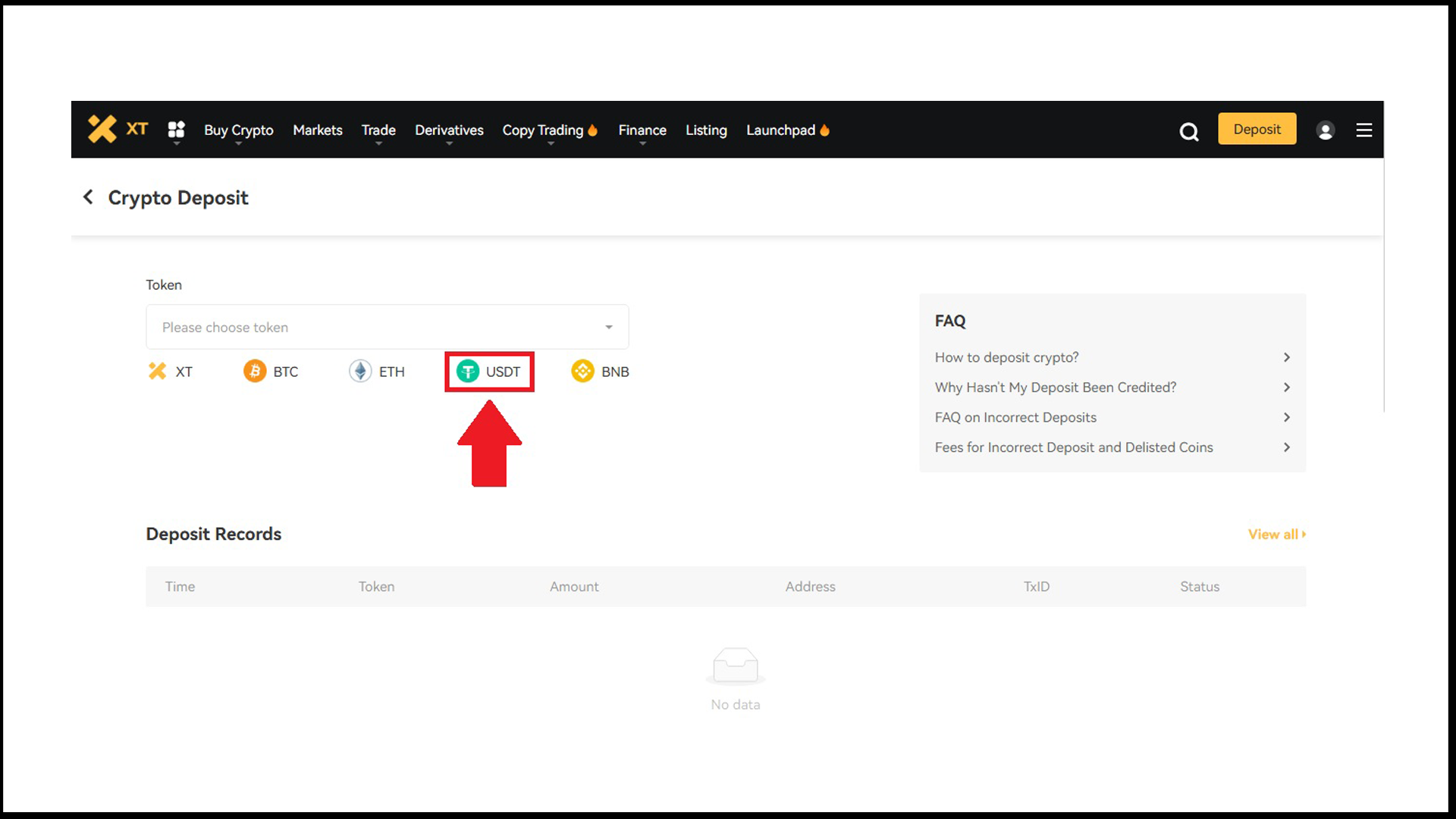Pick the BNB token shortcut
The image size is (1456, 819).
click(600, 372)
